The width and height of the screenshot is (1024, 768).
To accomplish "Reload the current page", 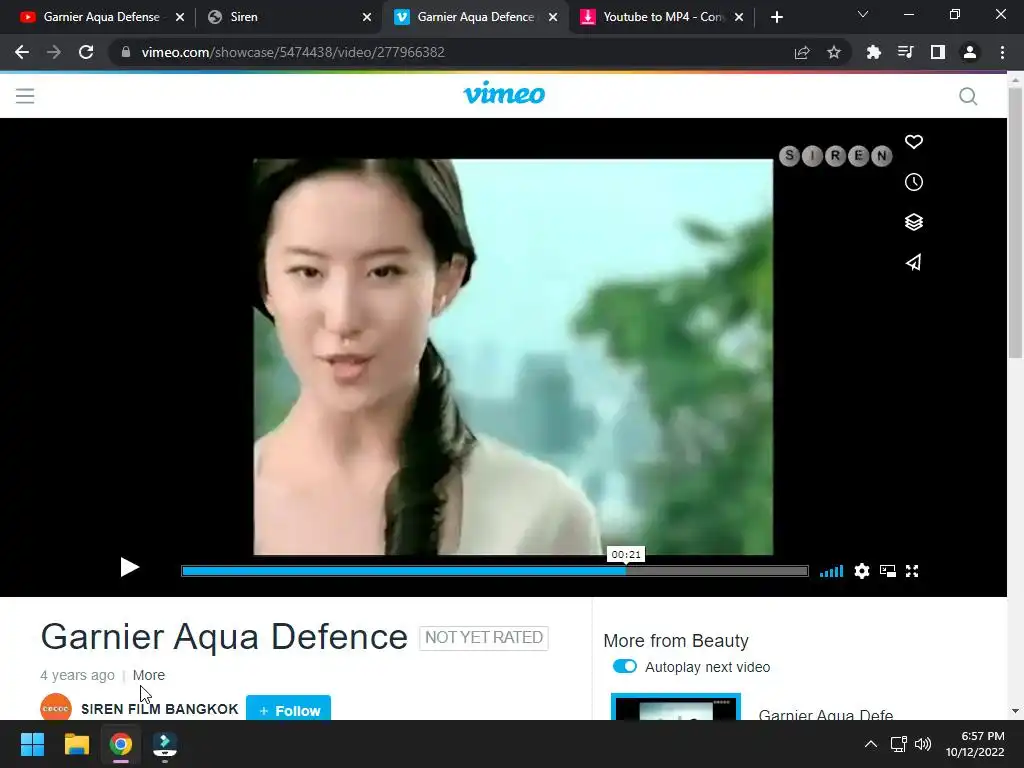I will pyautogui.click(x=86, y=52).
